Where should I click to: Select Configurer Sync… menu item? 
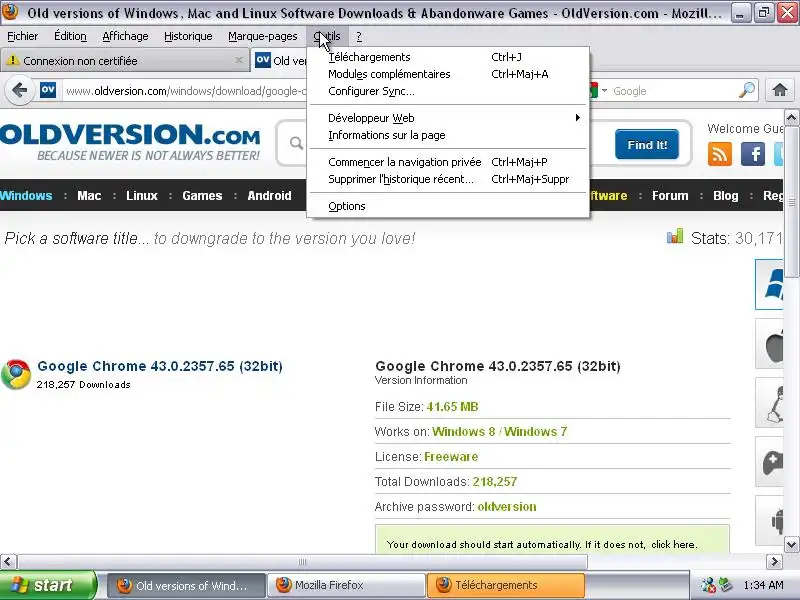pyautogui.click(x=449, y=91)
